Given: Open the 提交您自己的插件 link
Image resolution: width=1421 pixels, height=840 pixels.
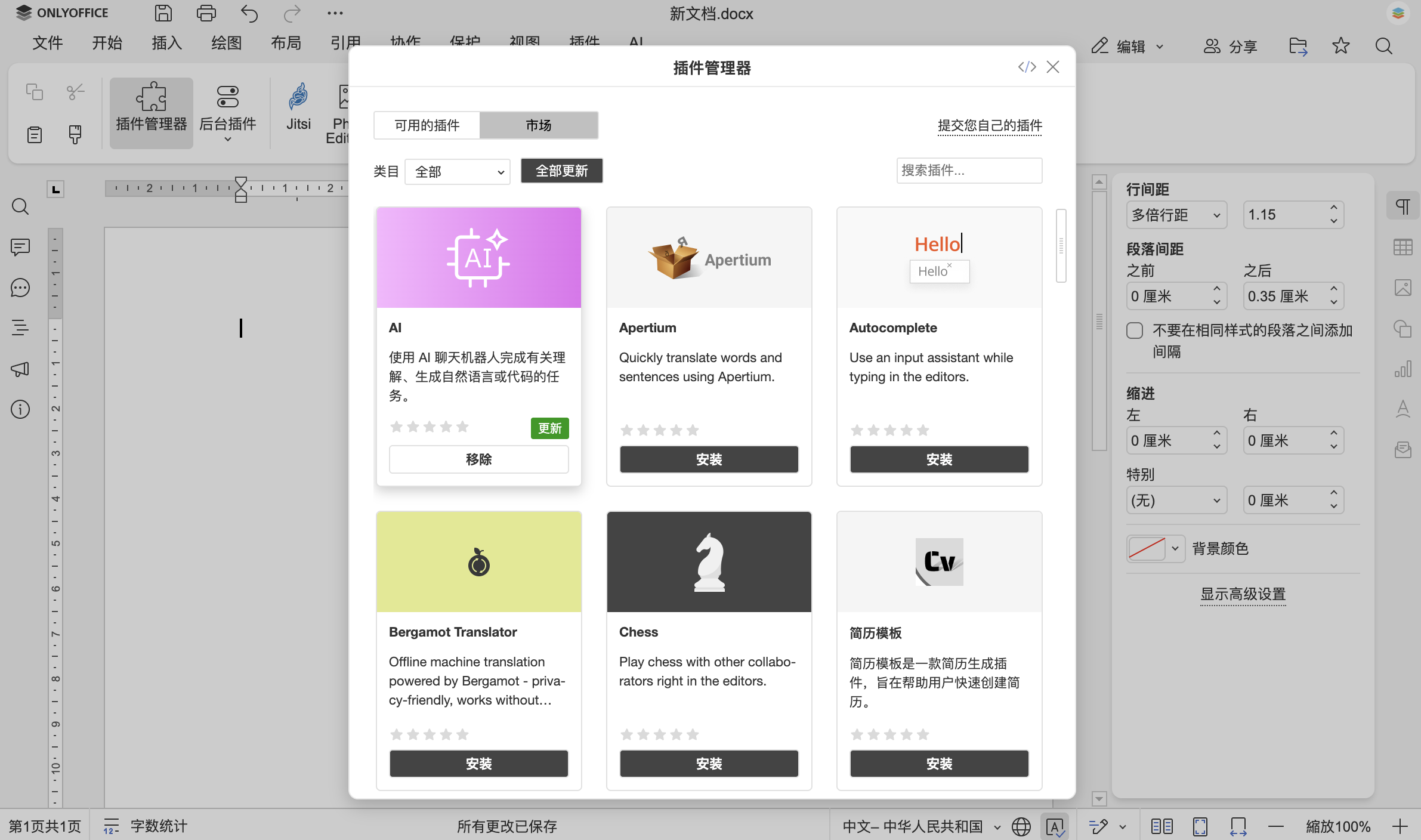Looking at the screenshot, I should [x=988, y=126].
